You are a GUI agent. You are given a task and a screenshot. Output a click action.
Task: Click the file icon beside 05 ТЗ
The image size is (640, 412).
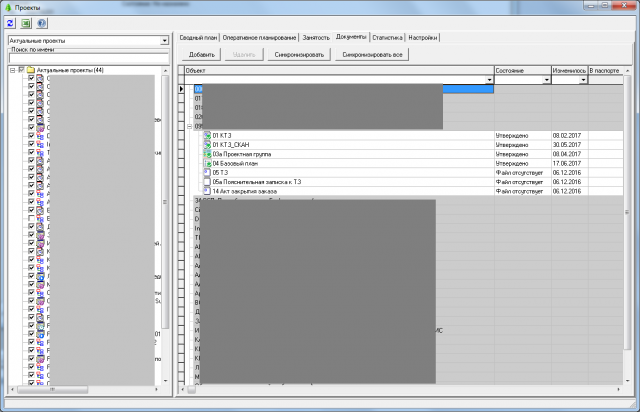207,172
